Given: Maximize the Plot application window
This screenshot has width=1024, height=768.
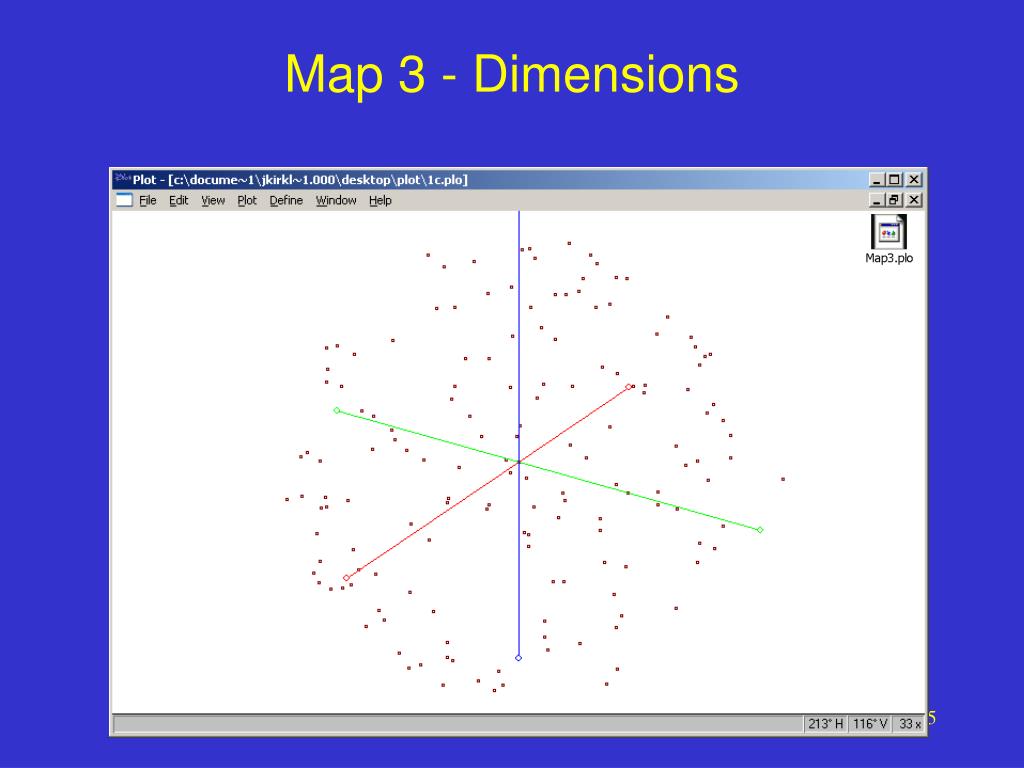Looking at the screenshot, I should tap(895, 180).
